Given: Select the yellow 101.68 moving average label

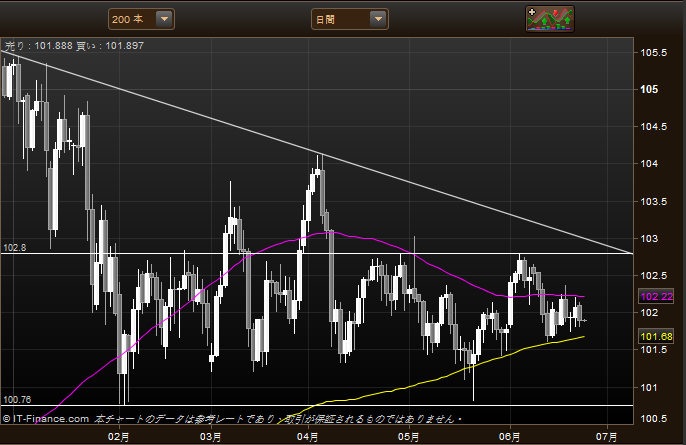Looking at the screenshot, I should 656,336.
